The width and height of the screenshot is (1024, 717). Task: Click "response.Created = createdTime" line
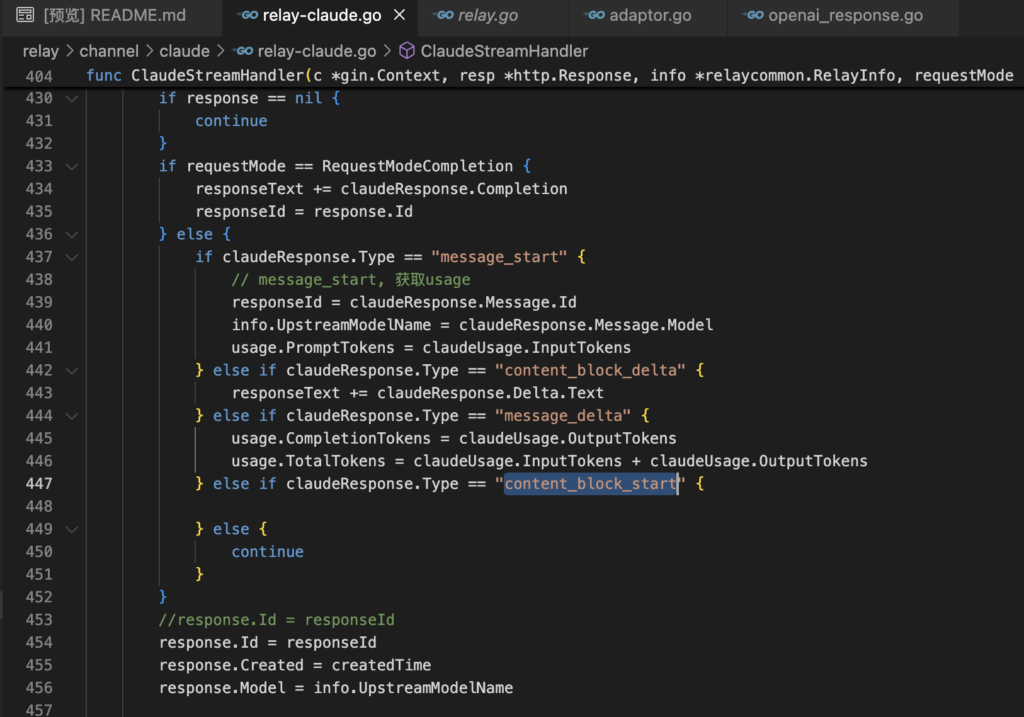[x=295, y=665]
